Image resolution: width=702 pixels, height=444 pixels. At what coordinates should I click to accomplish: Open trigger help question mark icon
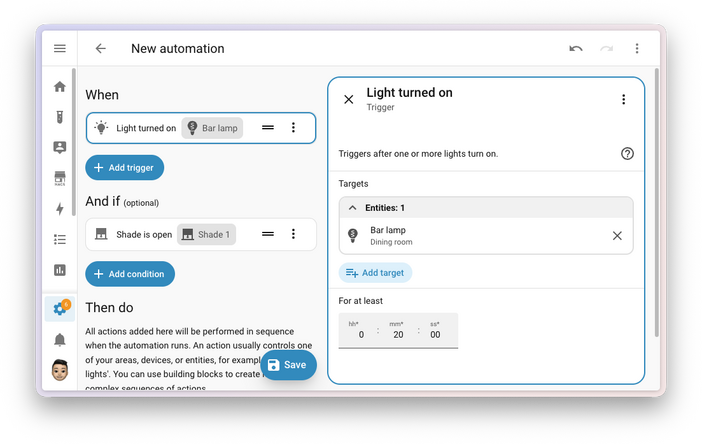[627, 154]
